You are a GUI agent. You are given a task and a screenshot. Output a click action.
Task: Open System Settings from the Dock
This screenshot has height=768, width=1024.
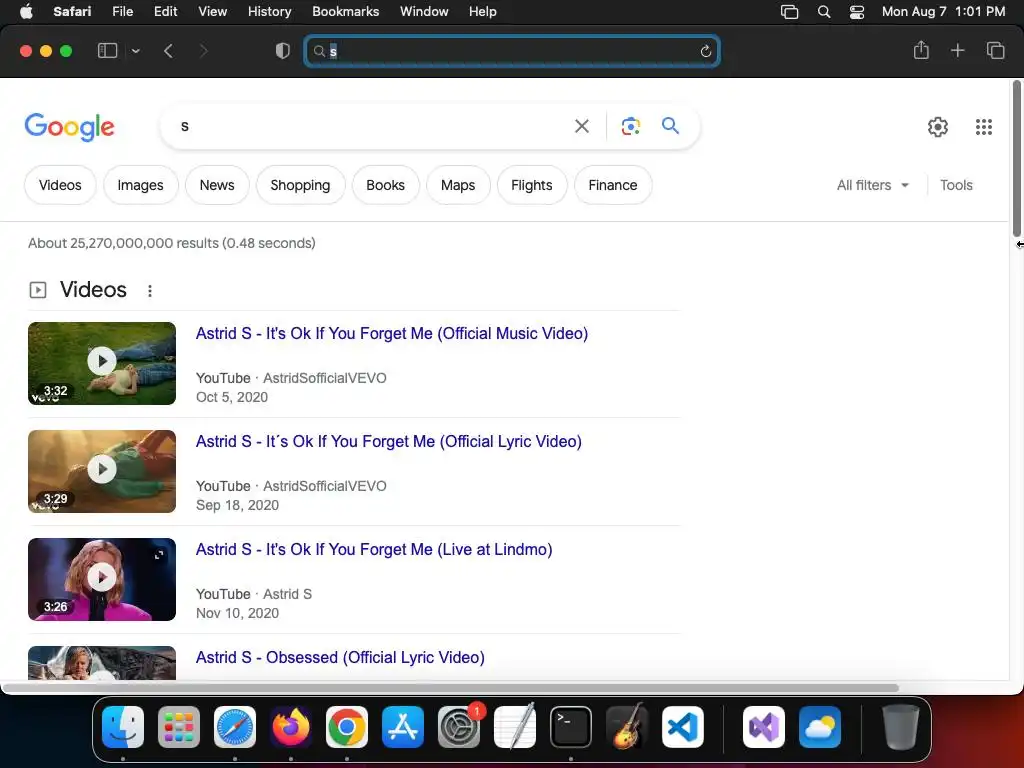[x=459, y=727]
